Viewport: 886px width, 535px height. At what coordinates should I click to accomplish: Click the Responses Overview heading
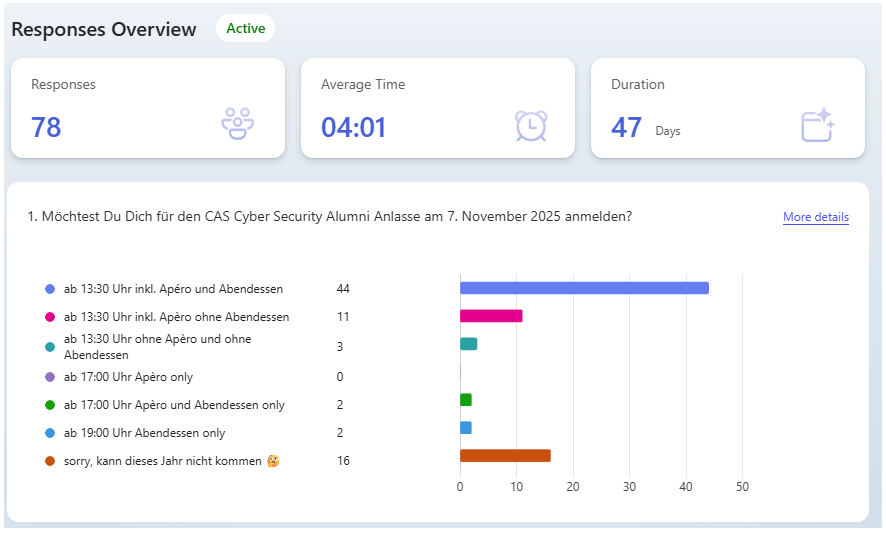(104, 29)
